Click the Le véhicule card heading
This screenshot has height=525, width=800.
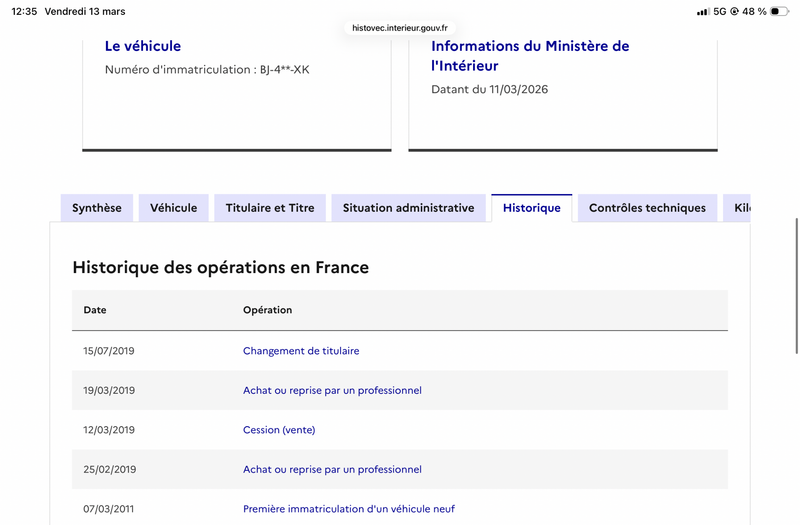point(143,46)
